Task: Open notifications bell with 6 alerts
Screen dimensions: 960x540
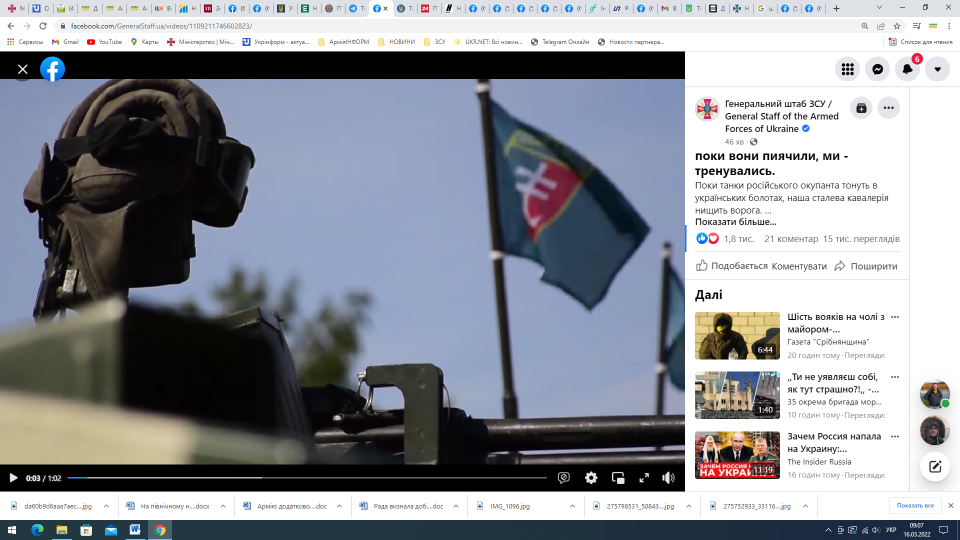Action: [x=907, y=69]
